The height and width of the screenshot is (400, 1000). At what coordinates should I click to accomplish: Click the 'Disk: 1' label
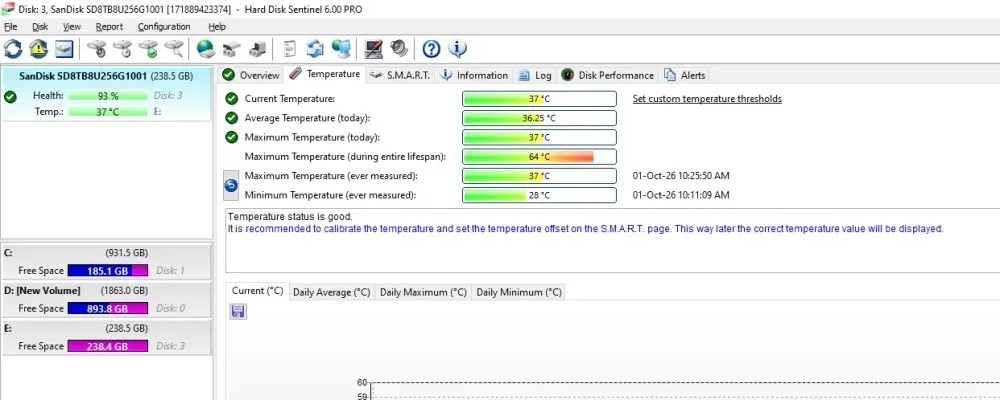(171, 270)
